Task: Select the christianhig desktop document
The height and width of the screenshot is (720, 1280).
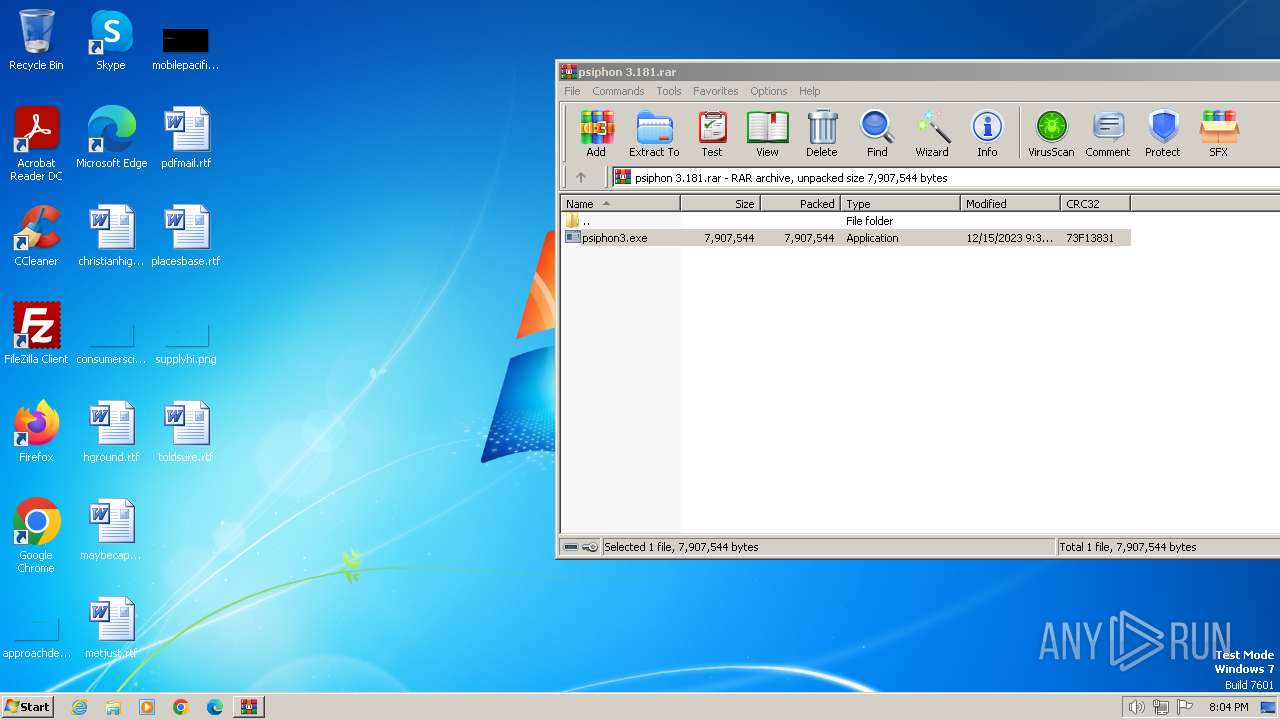Action: click(111, 236)
